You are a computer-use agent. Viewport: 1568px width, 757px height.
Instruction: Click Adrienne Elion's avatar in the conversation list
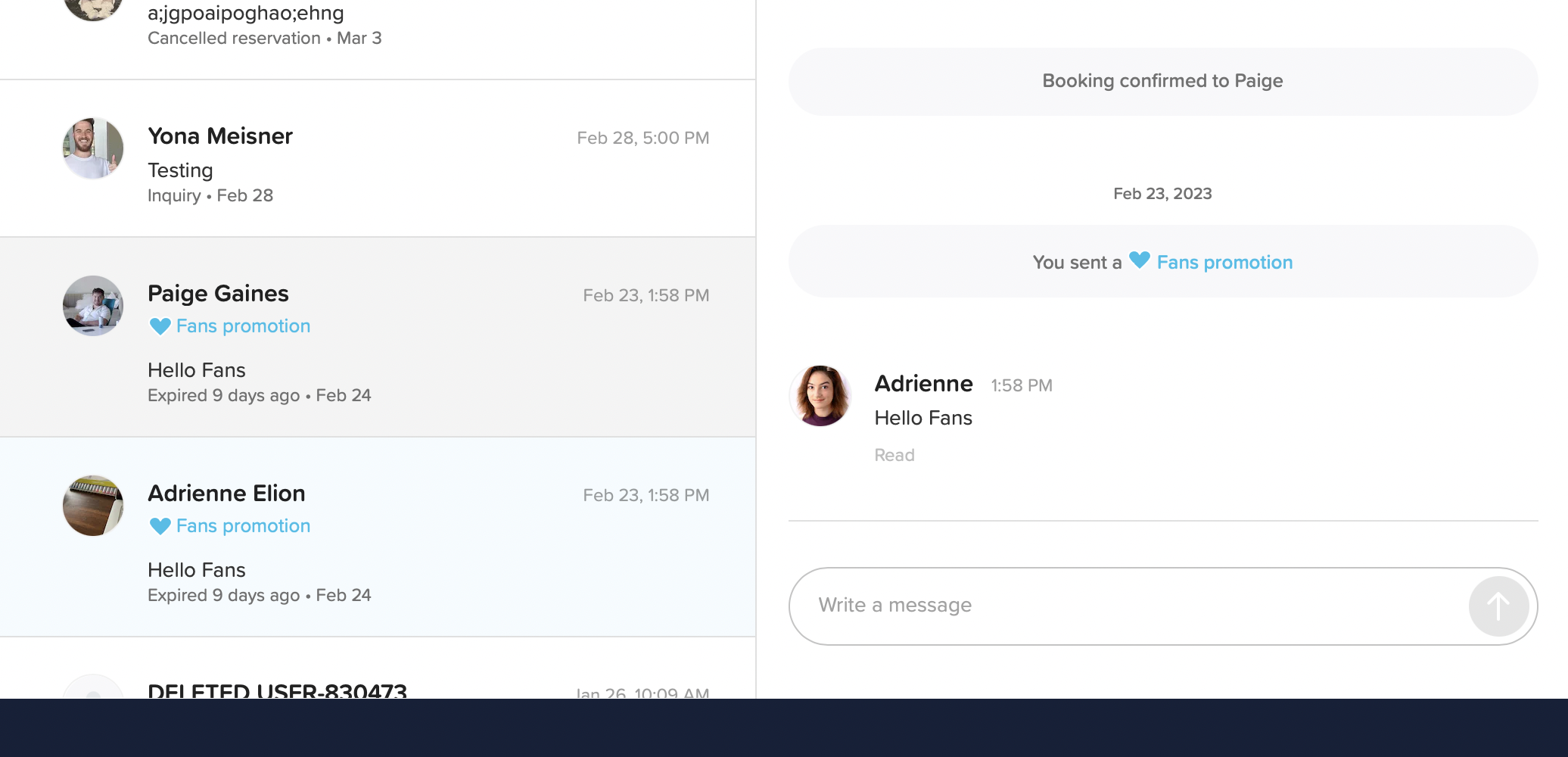93,506
